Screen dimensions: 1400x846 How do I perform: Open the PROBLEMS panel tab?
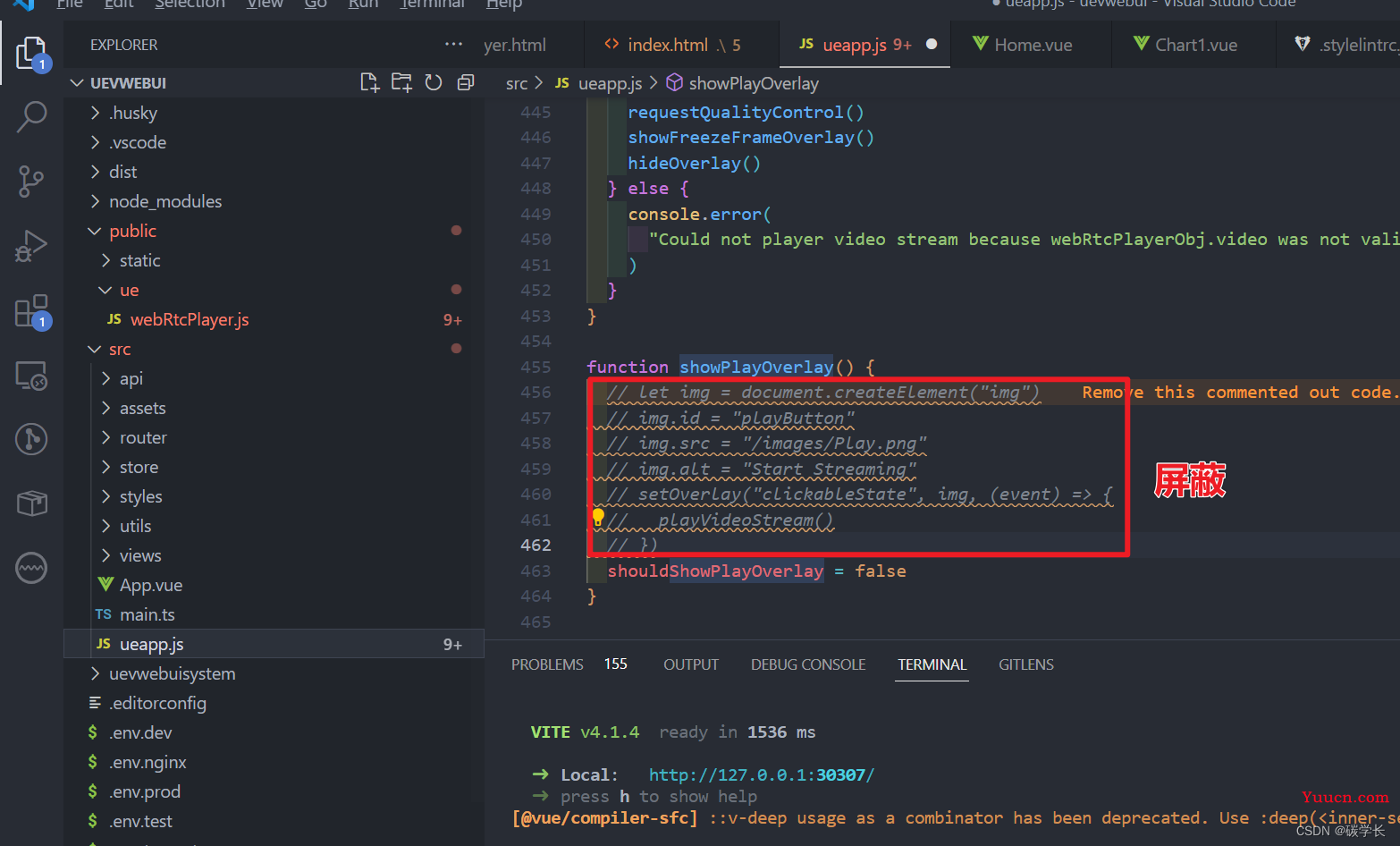(x=547, y=664)
